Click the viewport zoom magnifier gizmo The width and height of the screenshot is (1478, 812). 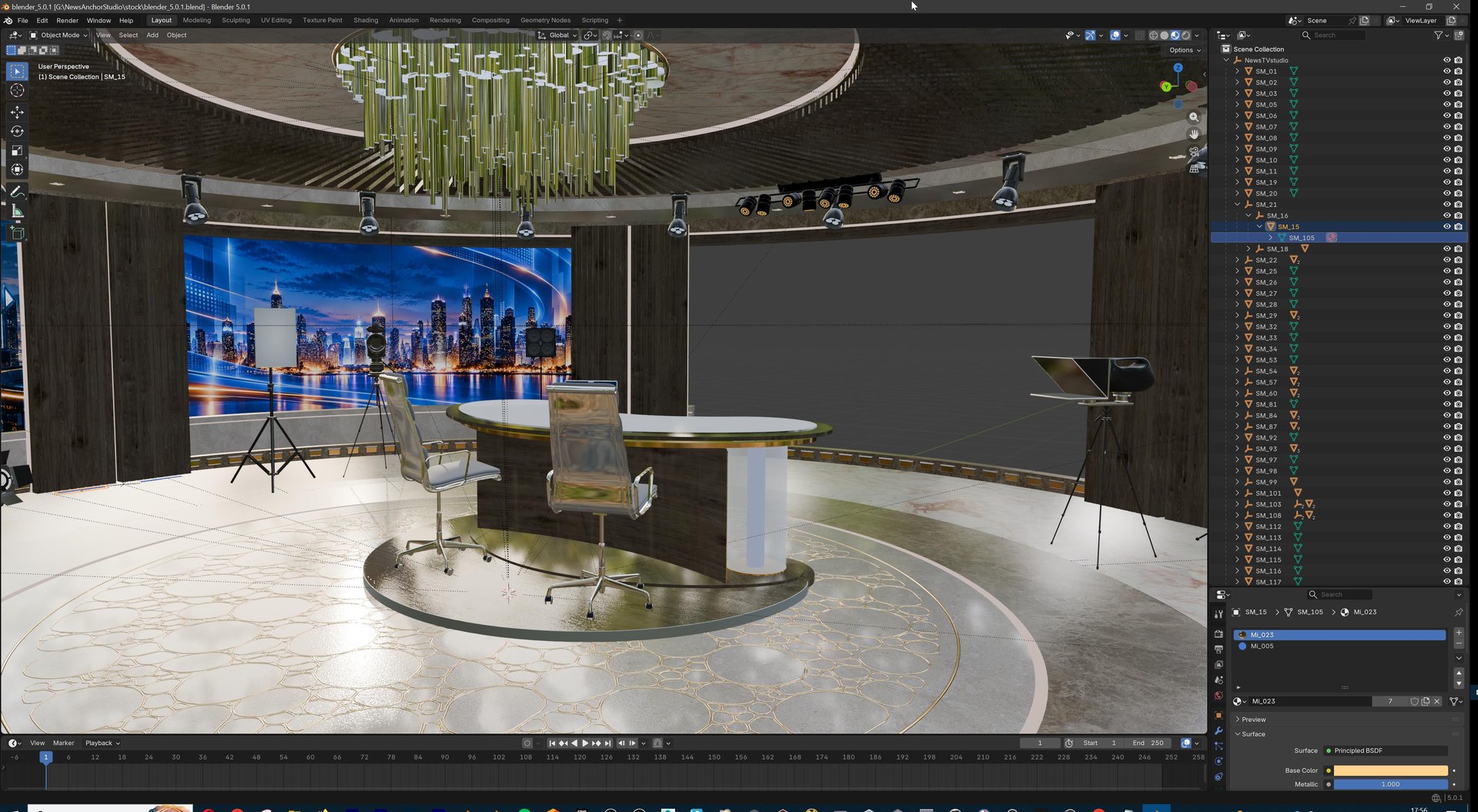pos(1194,117)
